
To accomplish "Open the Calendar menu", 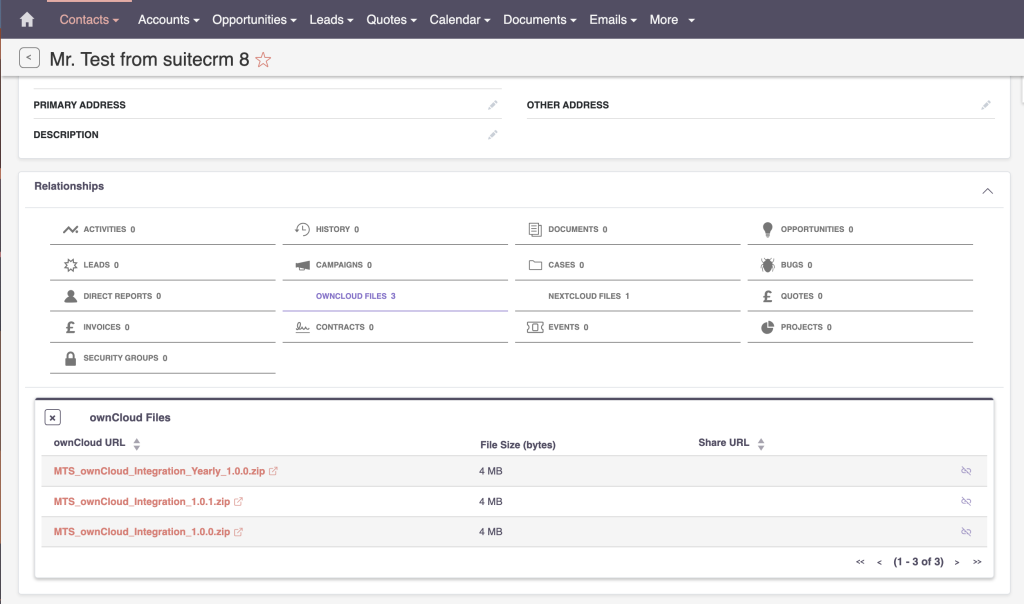I will pos(459,19).
